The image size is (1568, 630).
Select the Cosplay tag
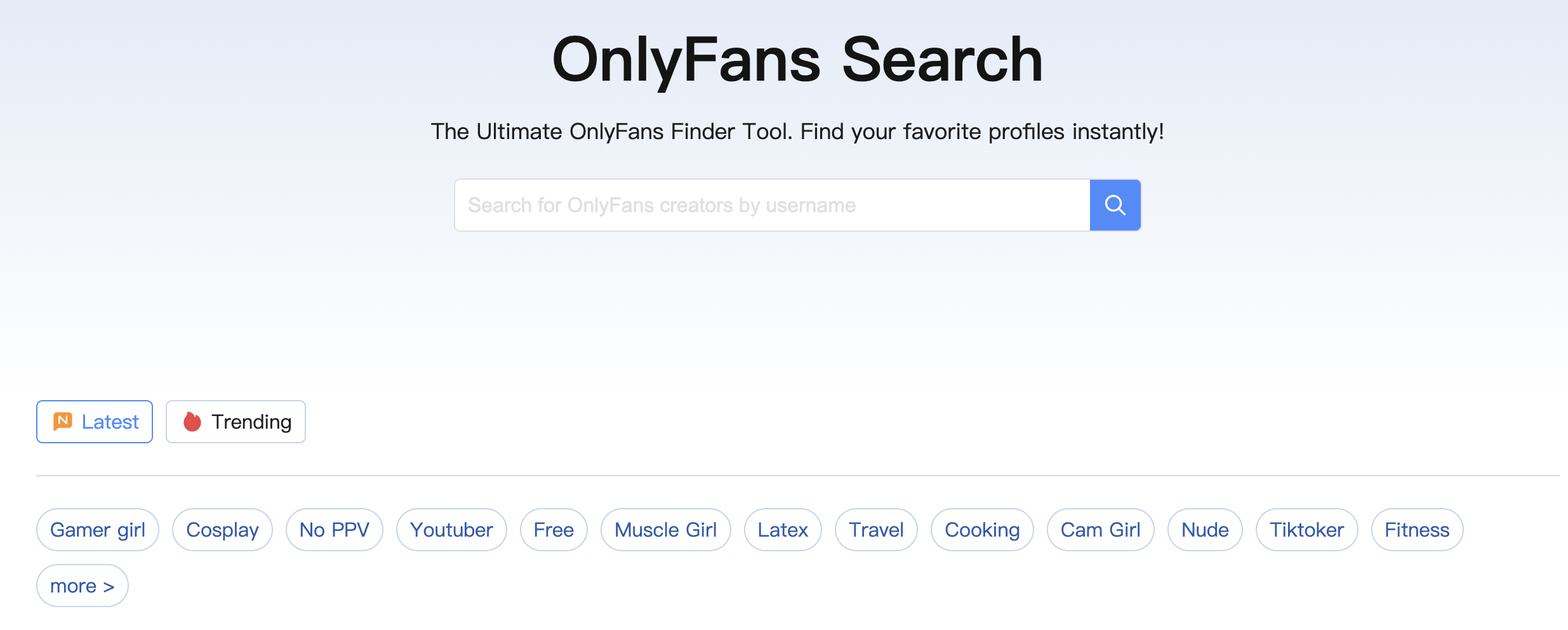(222, 530)
